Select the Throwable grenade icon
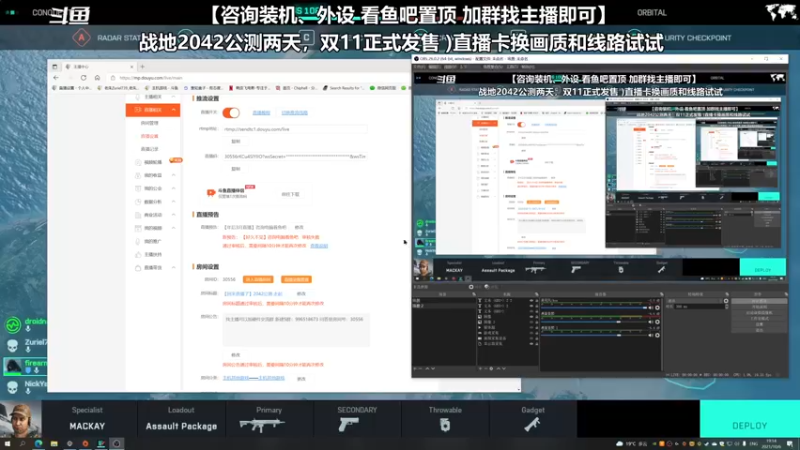 pos(445,424)
